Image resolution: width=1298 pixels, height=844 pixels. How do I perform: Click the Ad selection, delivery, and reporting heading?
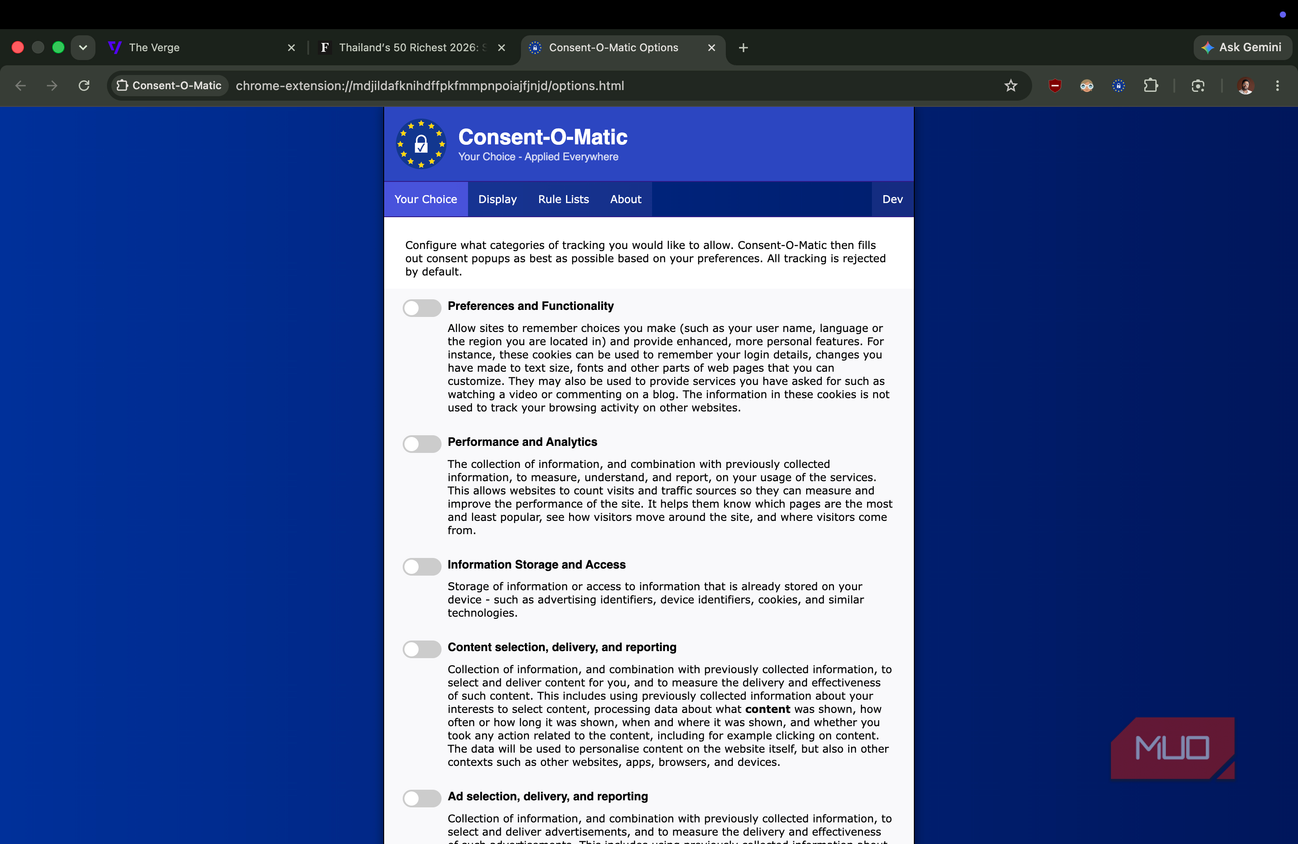[548, 797]
